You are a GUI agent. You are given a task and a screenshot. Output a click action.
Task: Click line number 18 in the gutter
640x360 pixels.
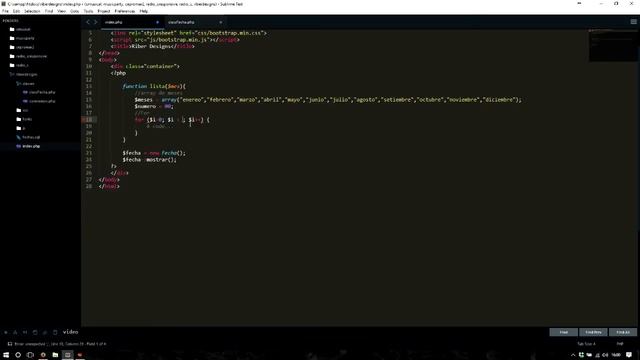tap(89, 120)
